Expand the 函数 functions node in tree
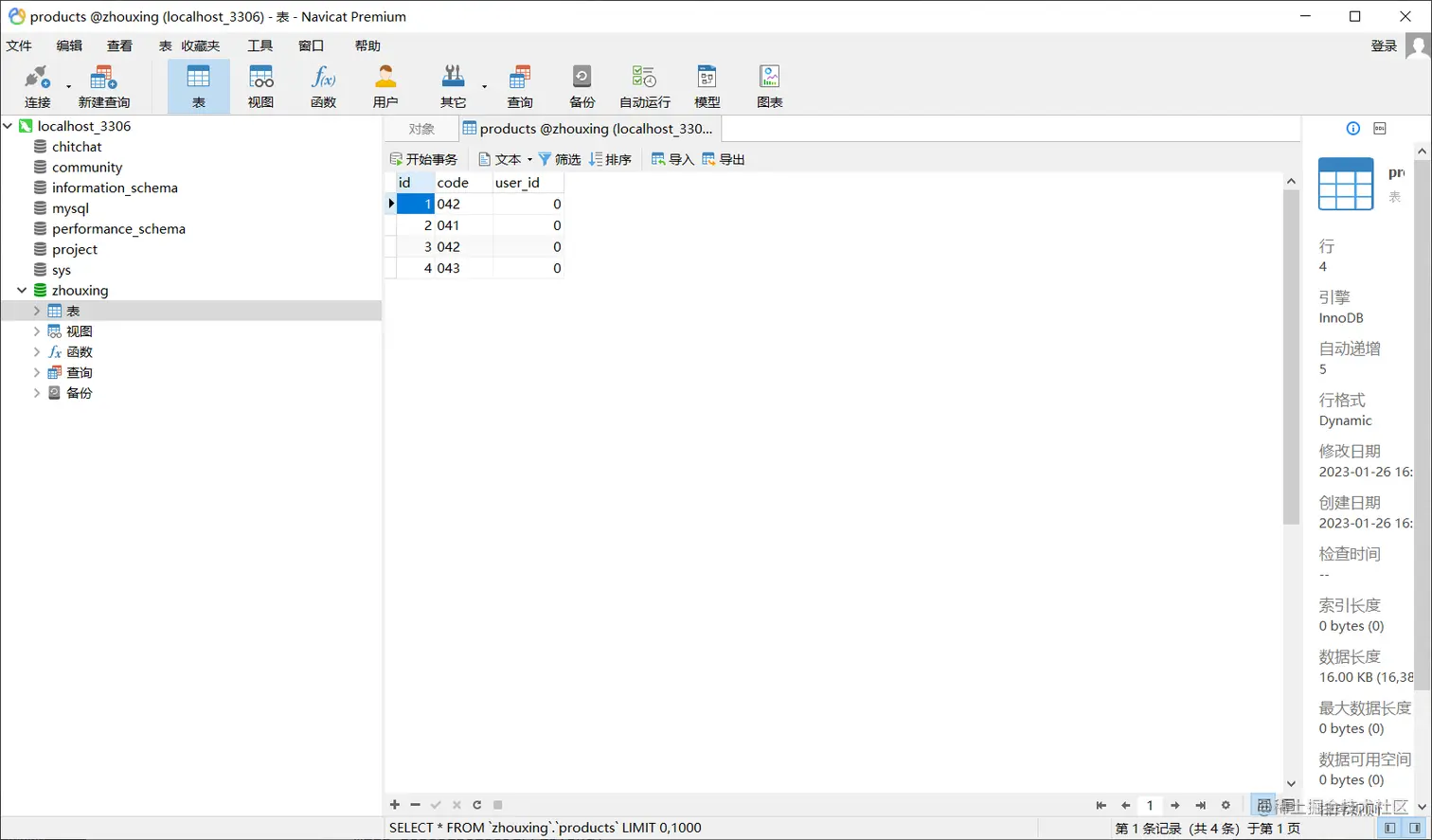This screenshot has height=840, width=1432. click(37, 351)
